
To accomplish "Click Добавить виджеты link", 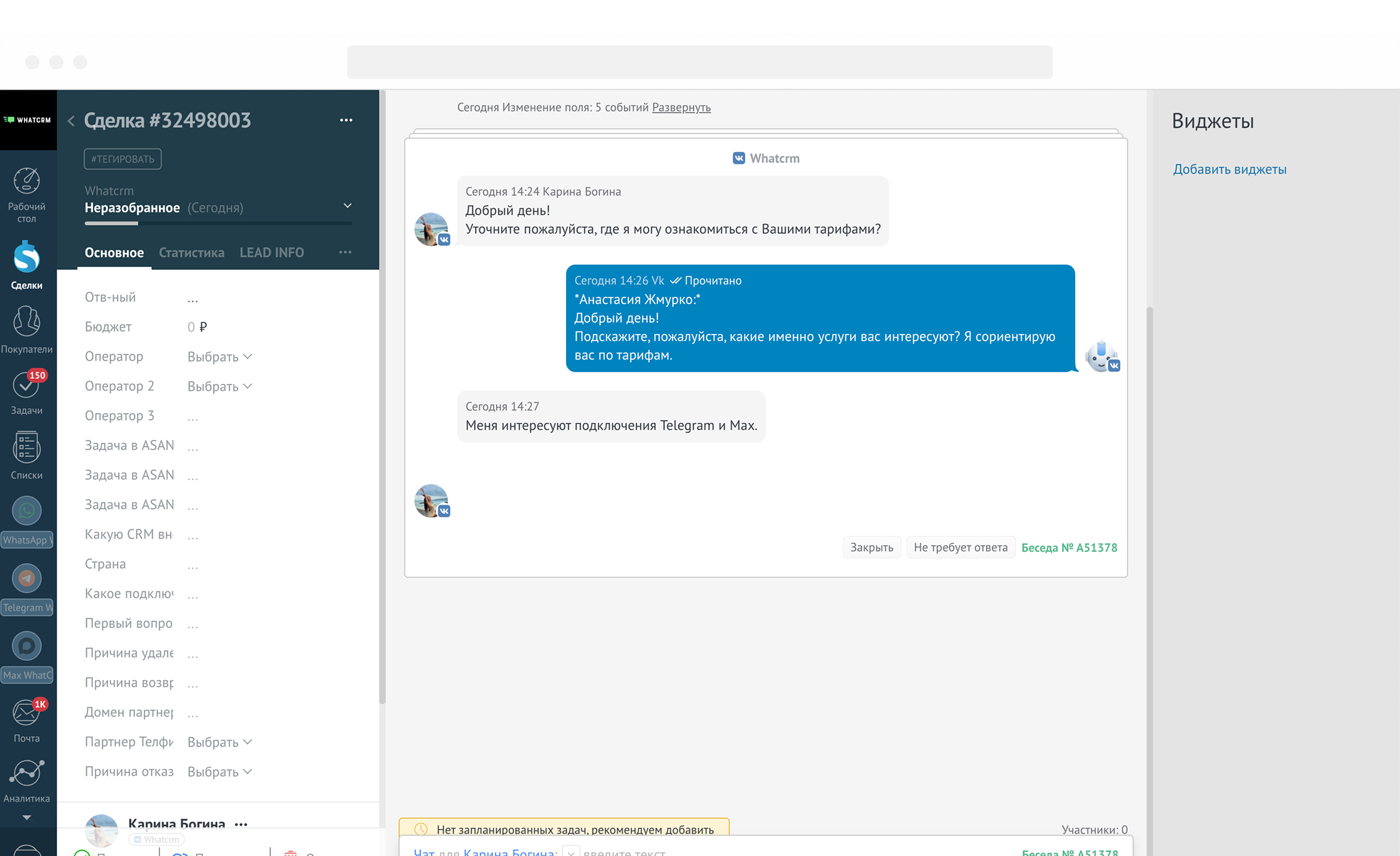I will (1229, 169).
